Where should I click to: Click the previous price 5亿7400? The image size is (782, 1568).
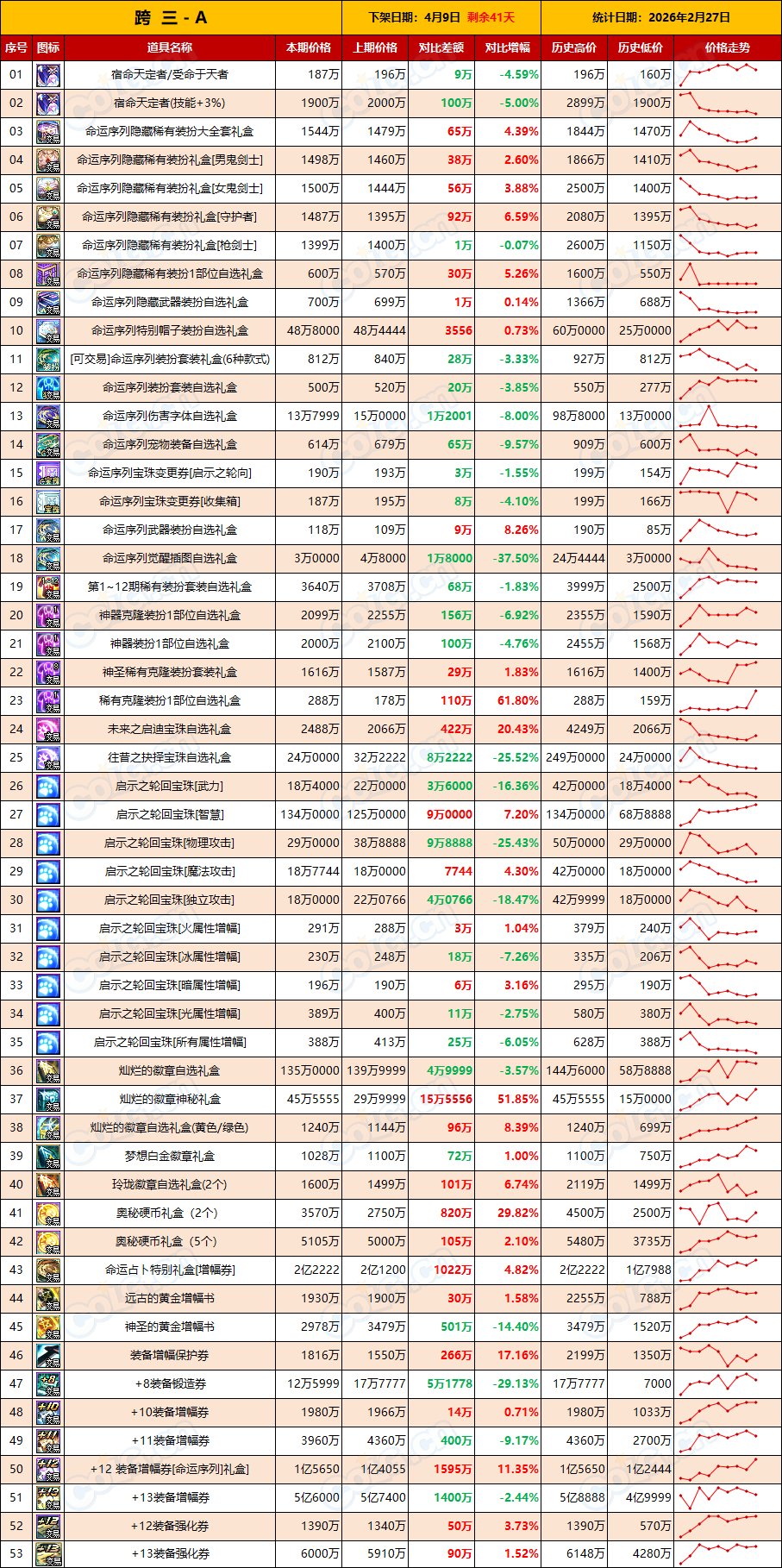383,1498
